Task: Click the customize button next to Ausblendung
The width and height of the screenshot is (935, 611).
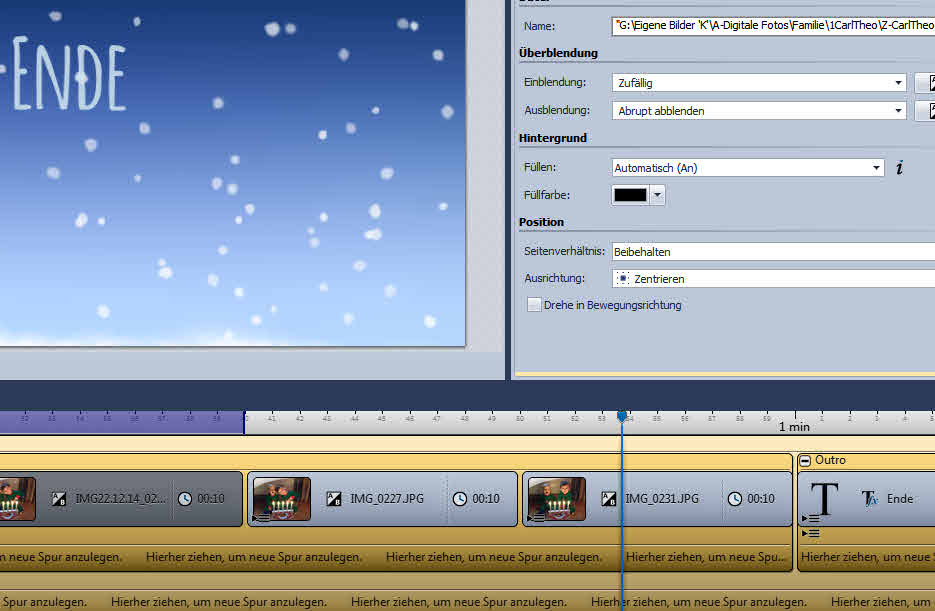Action: 925,111
